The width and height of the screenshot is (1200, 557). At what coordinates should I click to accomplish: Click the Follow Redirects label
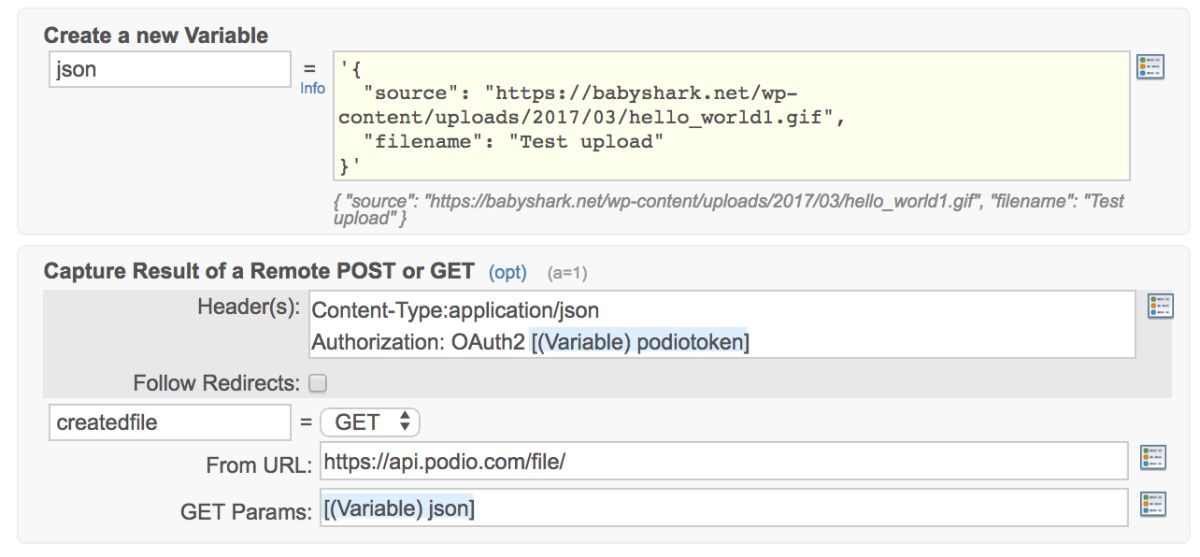point(216,383)
